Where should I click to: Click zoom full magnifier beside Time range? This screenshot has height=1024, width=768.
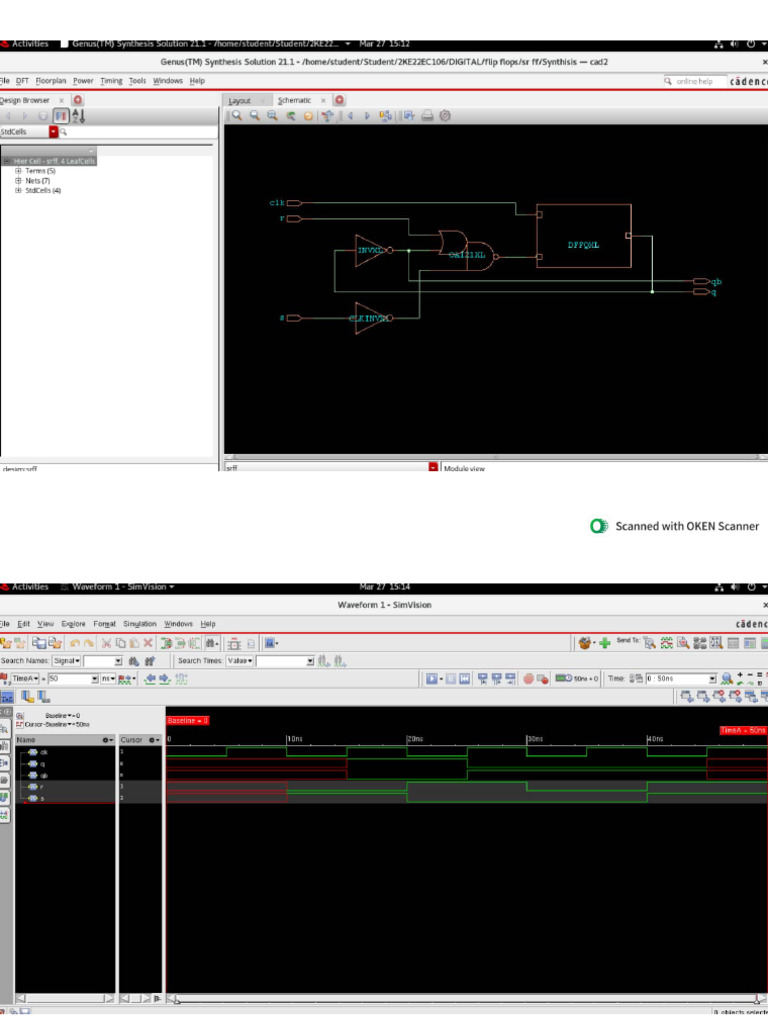coord(726,679)
